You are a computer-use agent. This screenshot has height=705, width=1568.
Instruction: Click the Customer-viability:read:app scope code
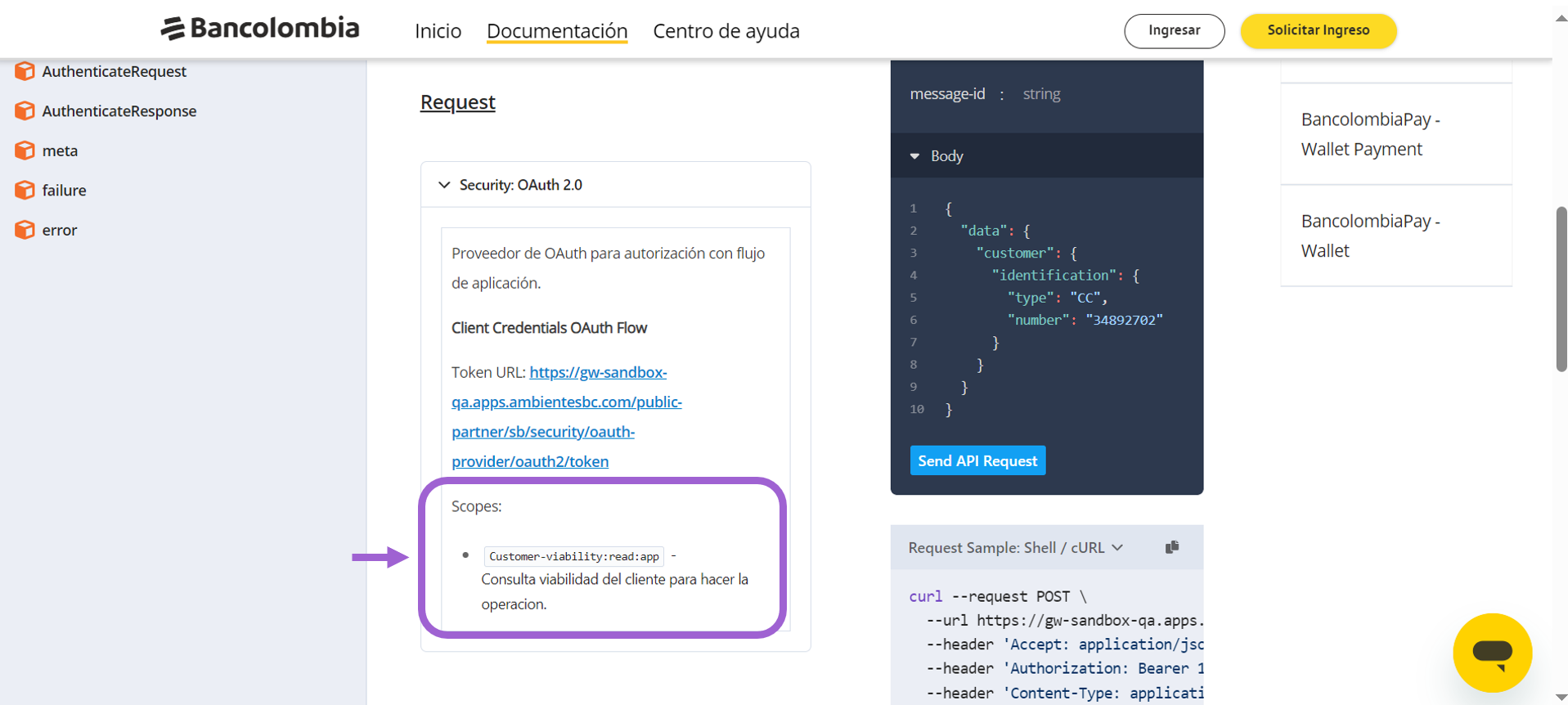click(x=573, y=556)
